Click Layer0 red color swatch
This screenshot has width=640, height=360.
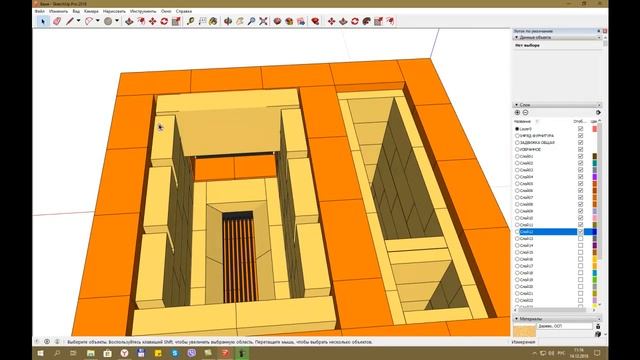point(594,129)
